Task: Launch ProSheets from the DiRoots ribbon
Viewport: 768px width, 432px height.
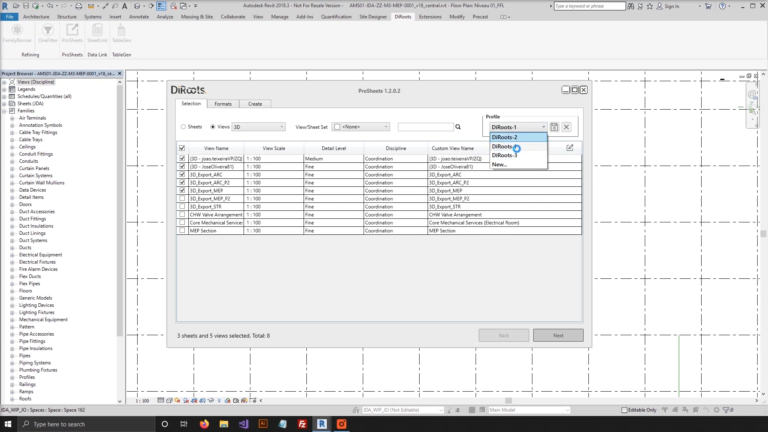Action: (x=72, y=33)
